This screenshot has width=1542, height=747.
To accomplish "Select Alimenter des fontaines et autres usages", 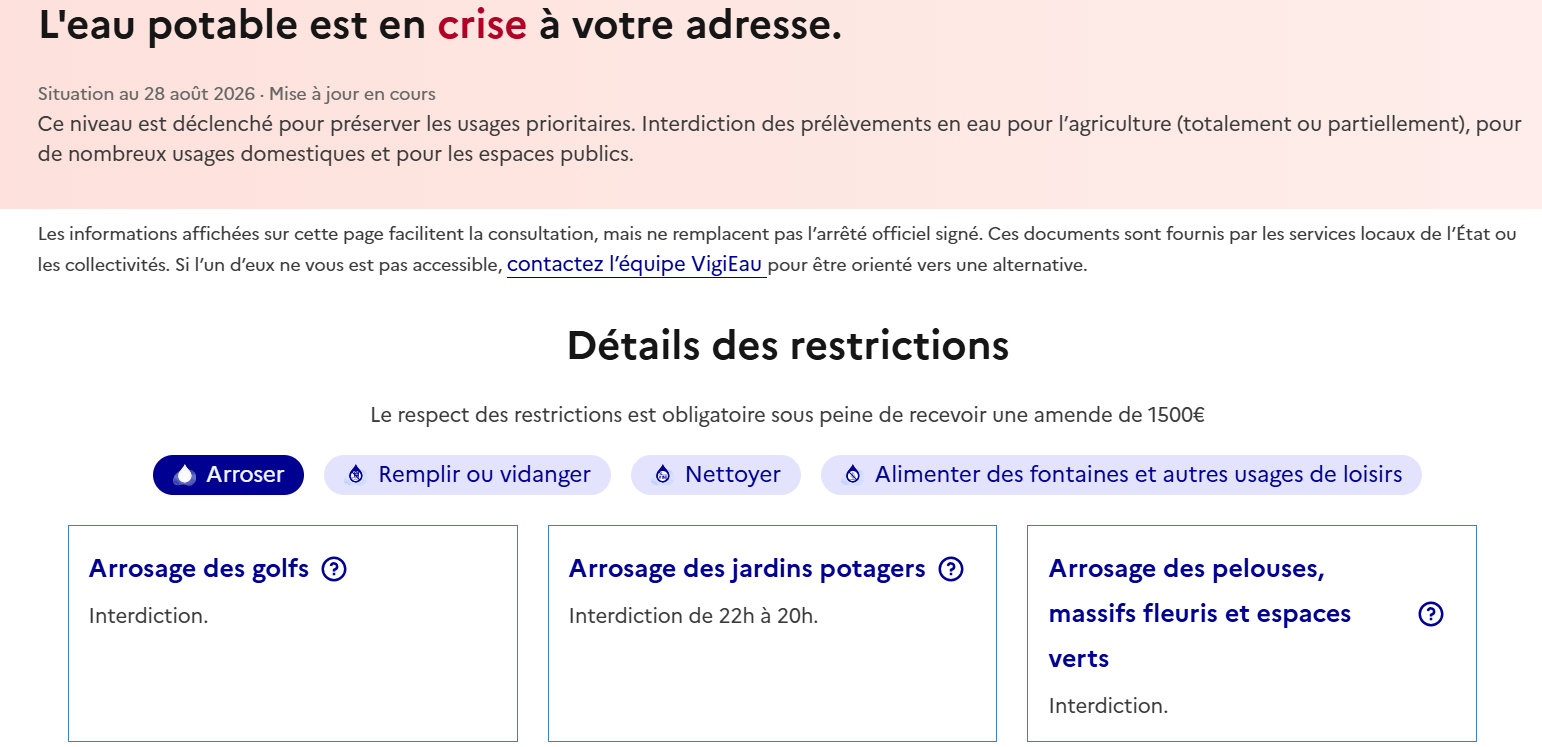I will click(1121, 475).
